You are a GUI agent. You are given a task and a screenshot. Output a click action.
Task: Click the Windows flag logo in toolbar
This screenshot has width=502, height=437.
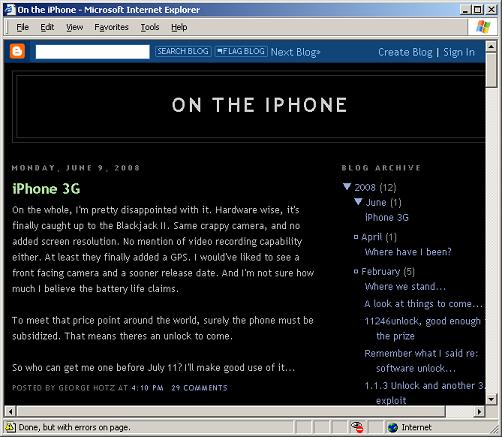(x=483, y=27)
